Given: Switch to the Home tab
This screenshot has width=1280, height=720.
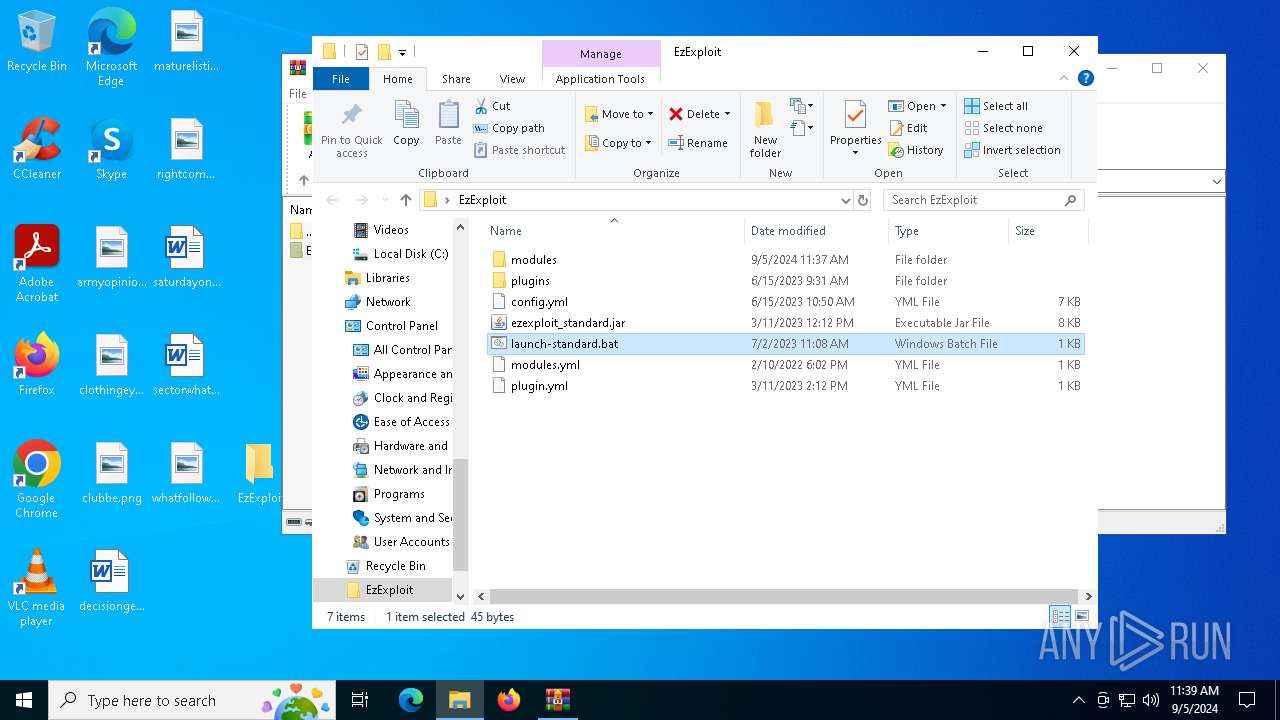Looking at the screenshot, I should point(397,79).
